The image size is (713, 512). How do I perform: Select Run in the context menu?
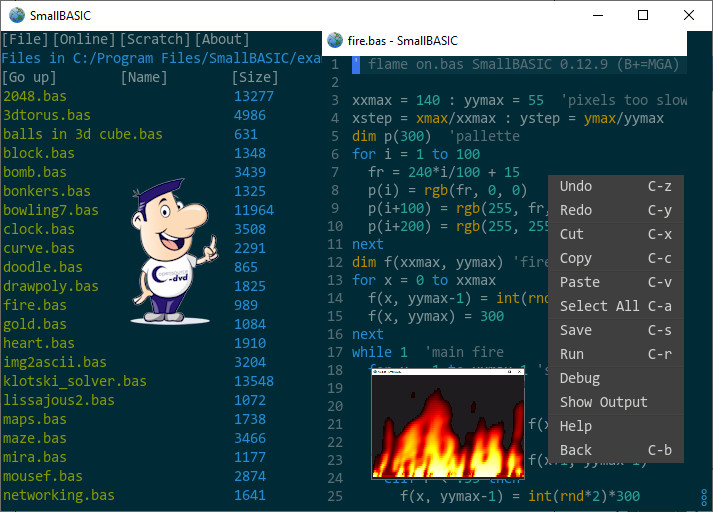click(572, 354)
